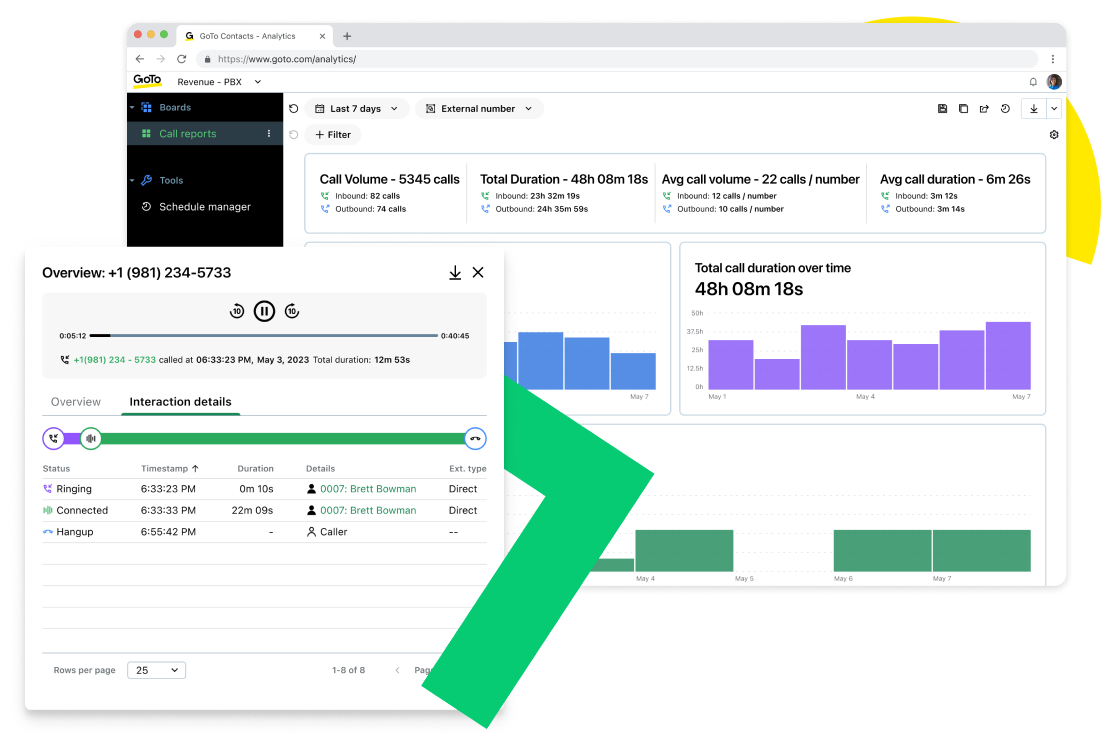The image size is (1110, 740).
Task: Click the + Filter button
Action: pos(333,134)
